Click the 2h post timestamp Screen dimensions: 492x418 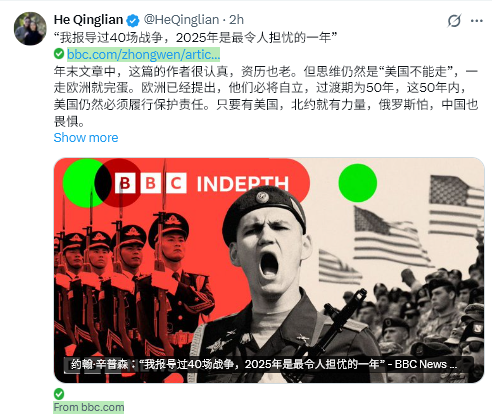click(236, 20)
